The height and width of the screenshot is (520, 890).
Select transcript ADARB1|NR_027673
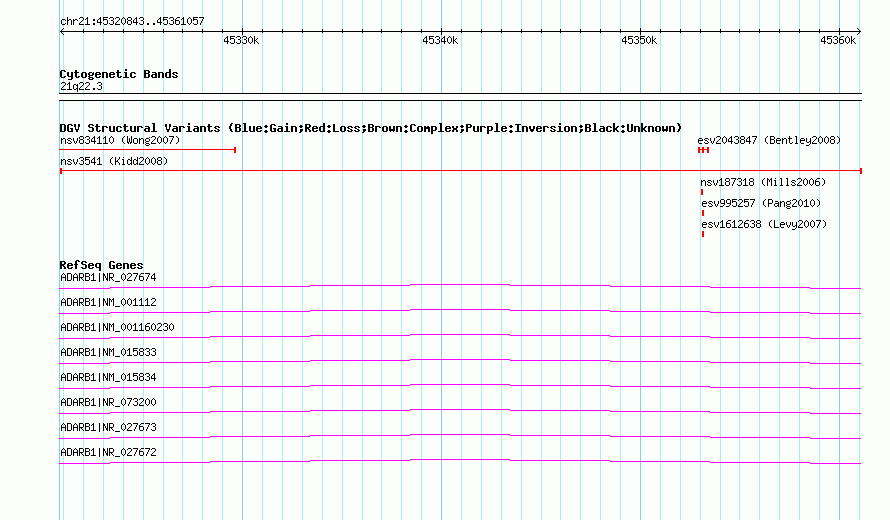108,427
